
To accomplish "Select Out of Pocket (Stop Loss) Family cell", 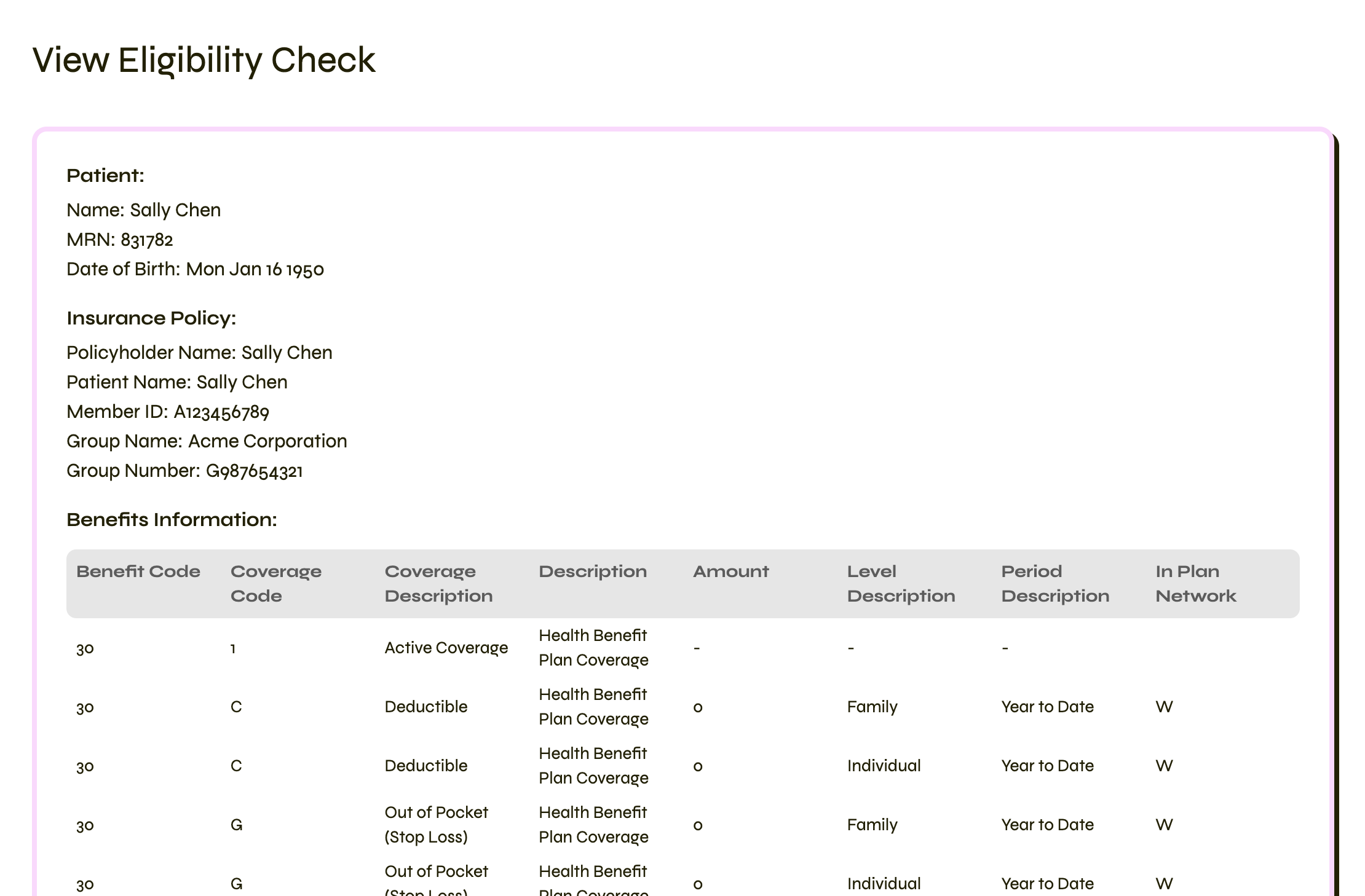I will (x=437, y=825).
